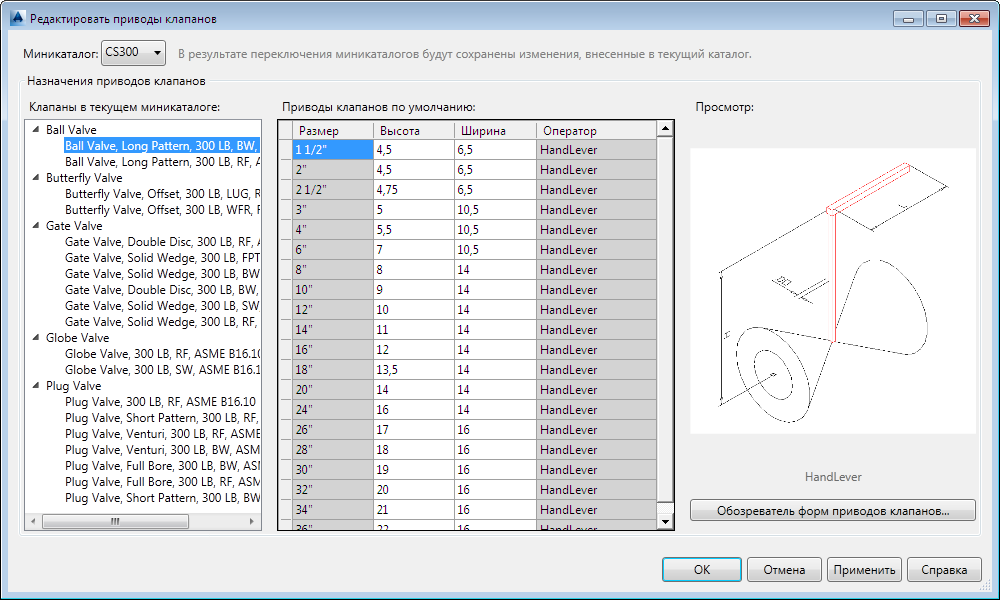Close the valve operators dialog window
Viewport: 1000px width, 600px height.
coord(974,18)
